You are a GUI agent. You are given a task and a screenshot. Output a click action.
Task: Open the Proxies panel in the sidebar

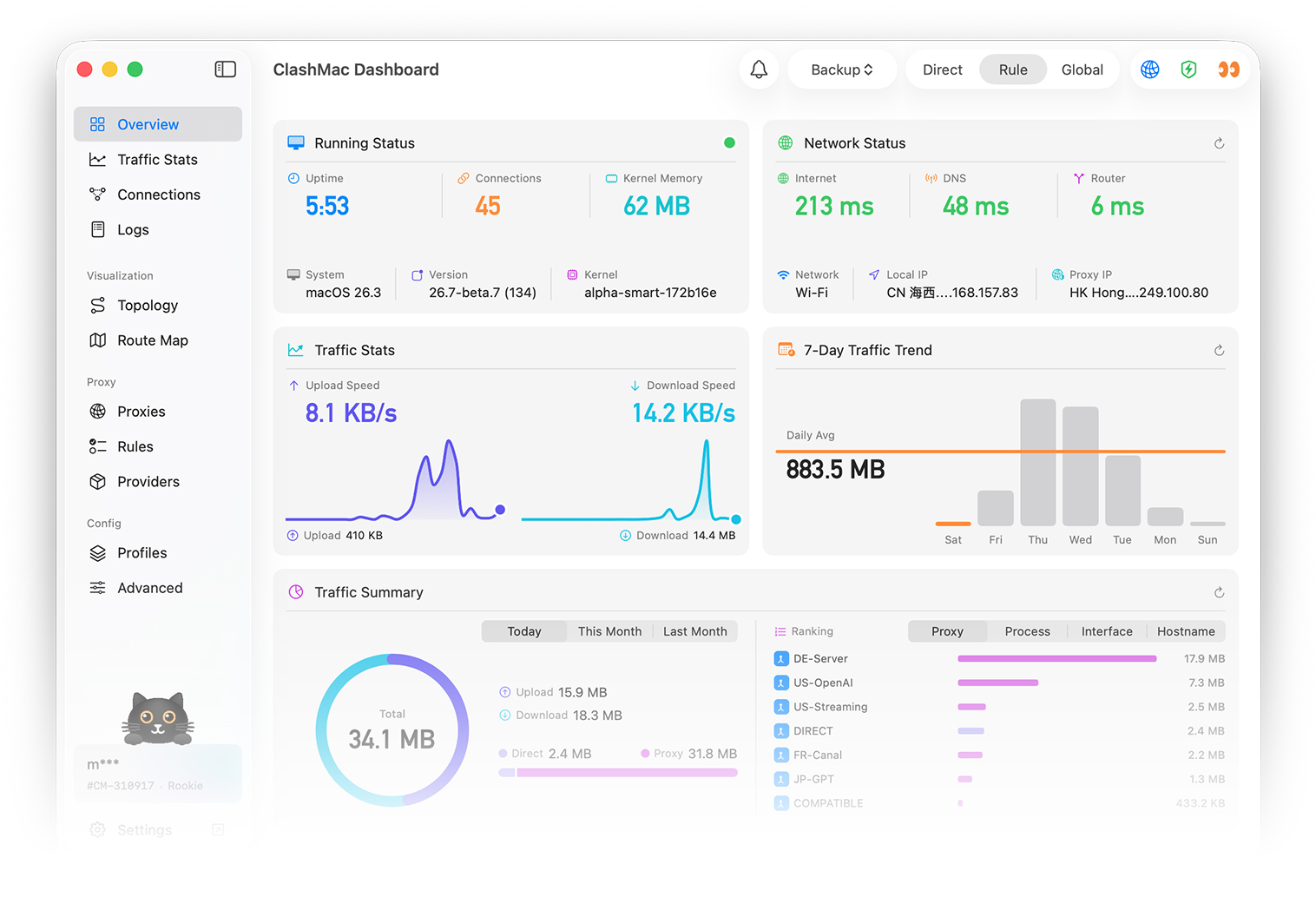[141, 411]
